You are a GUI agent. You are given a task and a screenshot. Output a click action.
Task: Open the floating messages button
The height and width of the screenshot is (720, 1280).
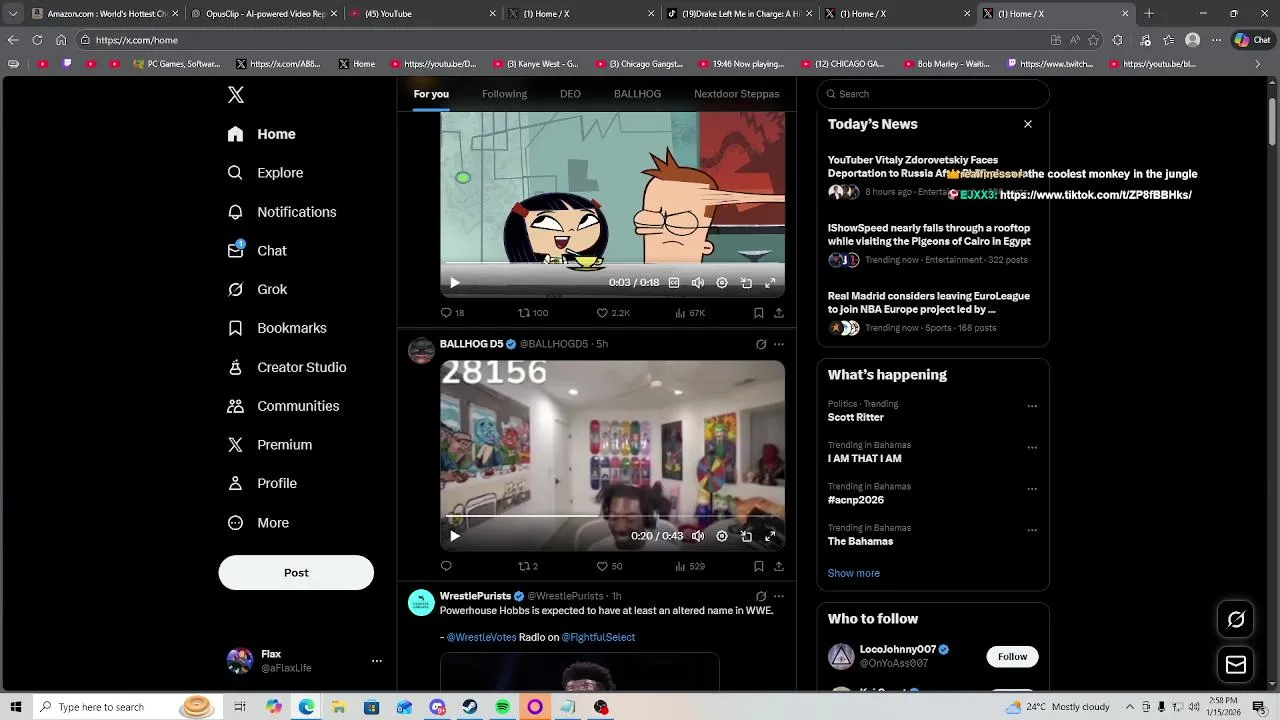1236,665
